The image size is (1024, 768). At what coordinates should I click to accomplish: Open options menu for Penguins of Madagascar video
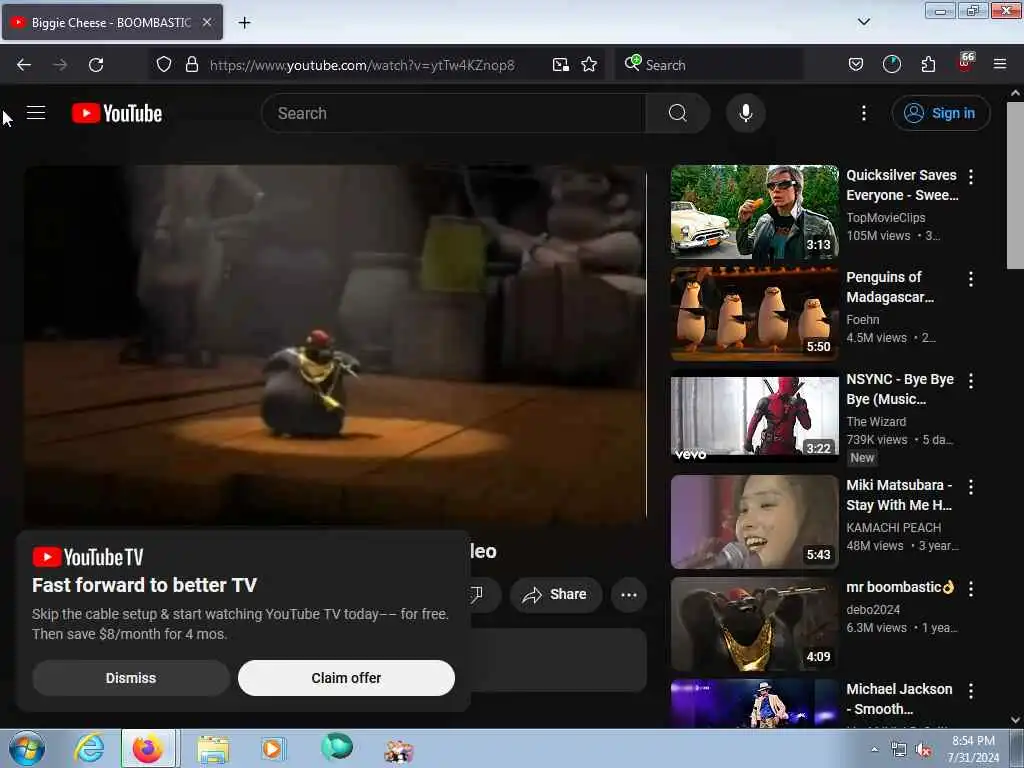[970, 279]
